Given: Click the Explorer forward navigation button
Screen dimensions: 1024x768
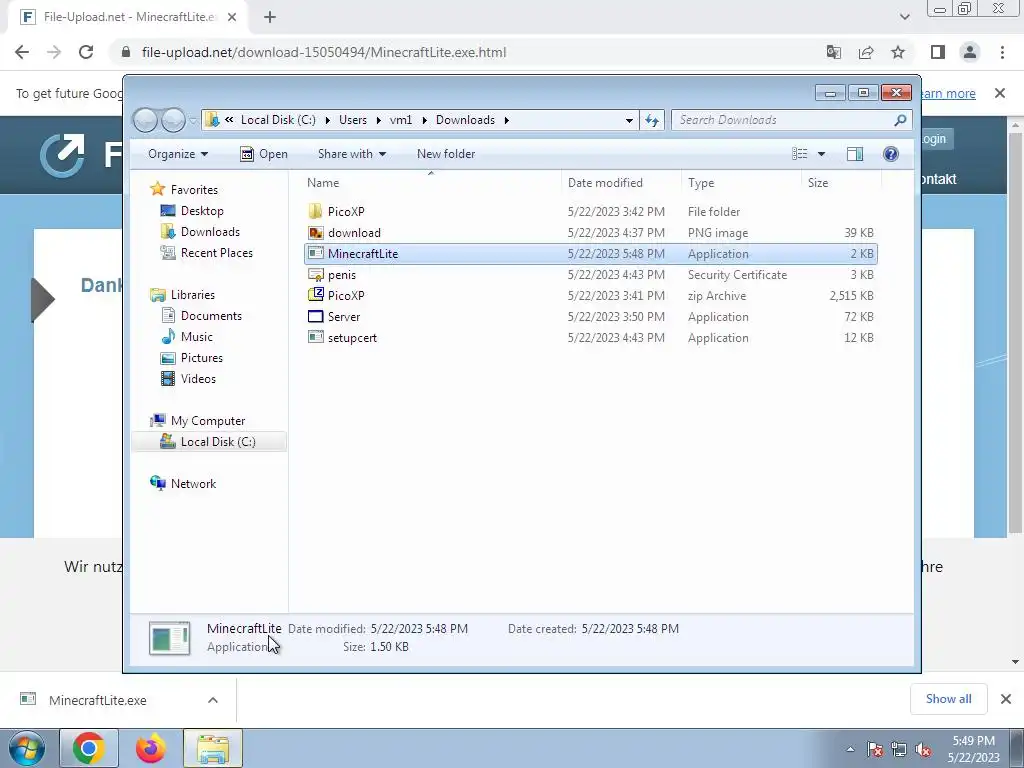Looking at the screenshot, I should pos(173,120).
